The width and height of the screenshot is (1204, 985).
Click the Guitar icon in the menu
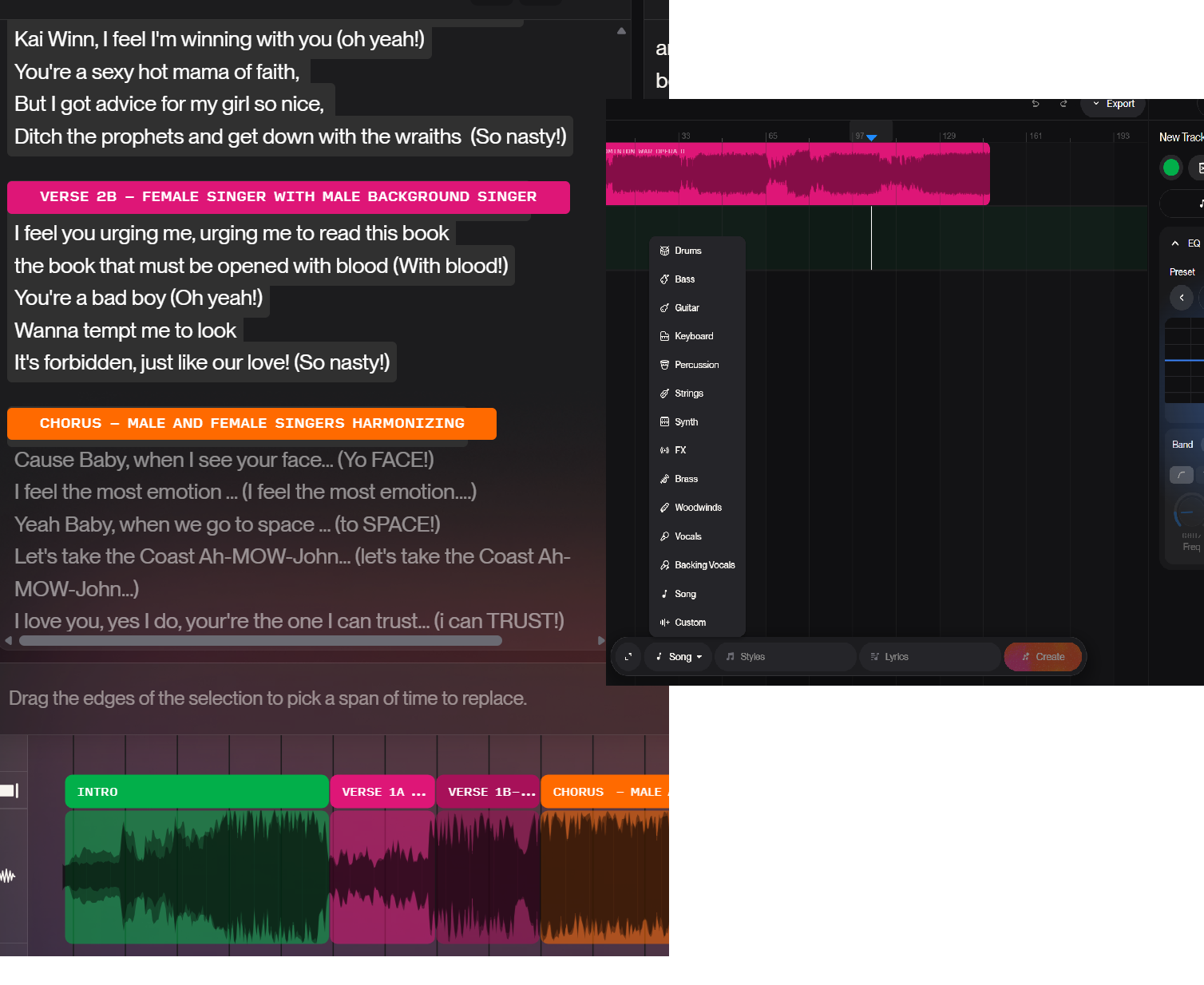[664, 308]
